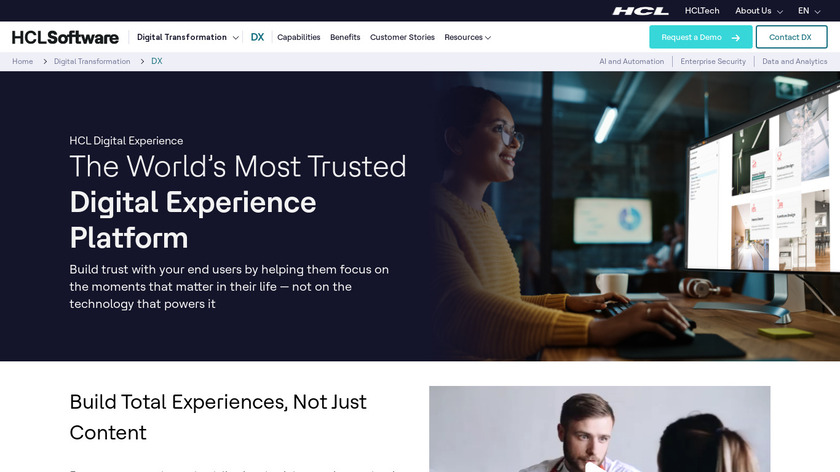This screenshot has width=840, height=472.
Task: Open the AI and Automation link
Action: [632, 62]
